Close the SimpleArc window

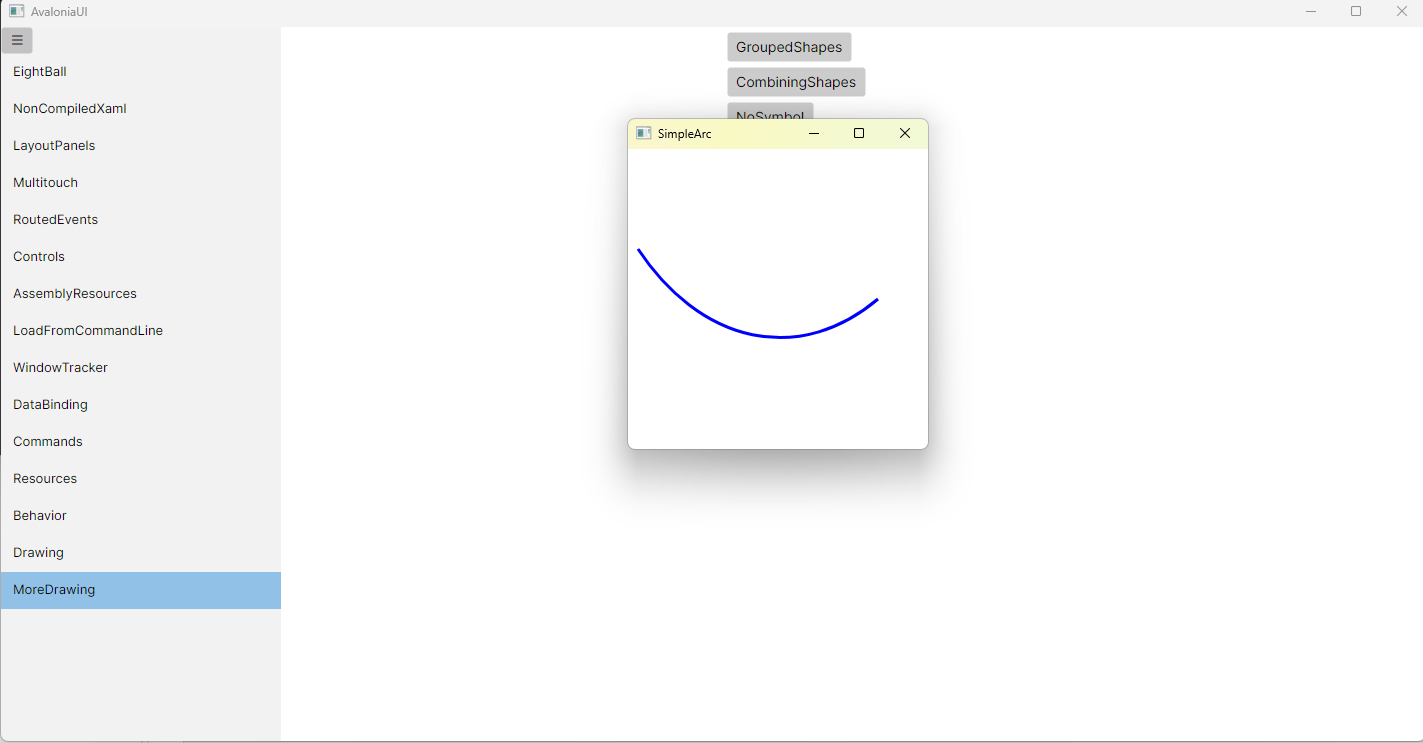tap(905, 133)
